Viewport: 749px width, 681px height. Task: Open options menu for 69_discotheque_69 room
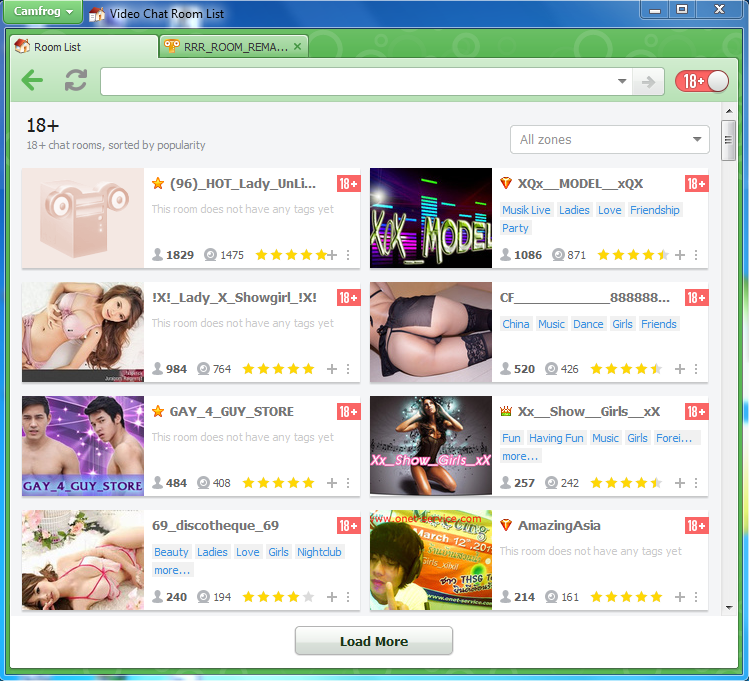[x=348, y=597]
